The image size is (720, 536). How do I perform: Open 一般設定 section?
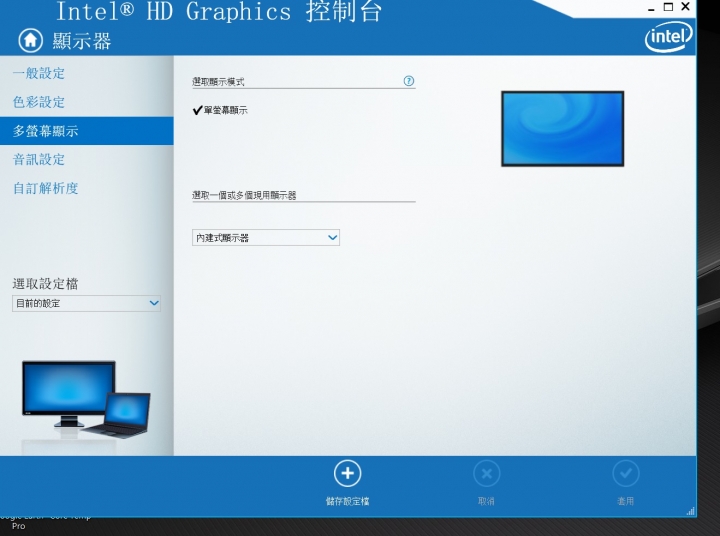point(39,73)
